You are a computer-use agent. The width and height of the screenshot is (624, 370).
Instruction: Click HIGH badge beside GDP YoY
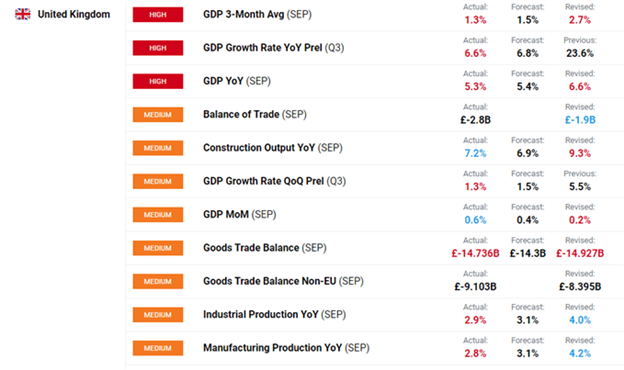pos(158,82)
